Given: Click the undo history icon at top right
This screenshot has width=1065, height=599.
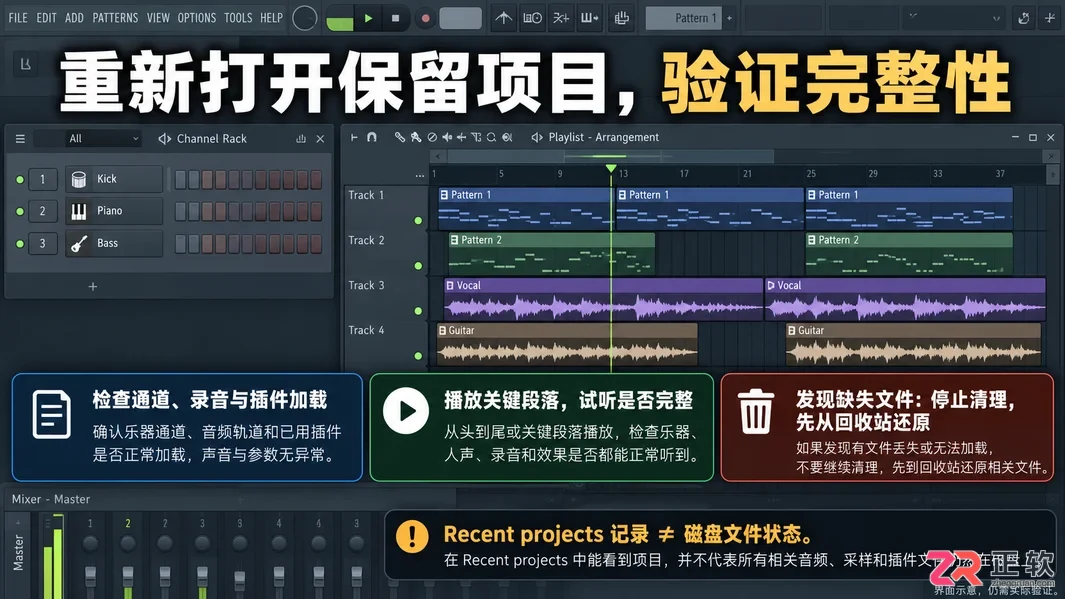Looking at the screenshot, I should coord(1024,18).
